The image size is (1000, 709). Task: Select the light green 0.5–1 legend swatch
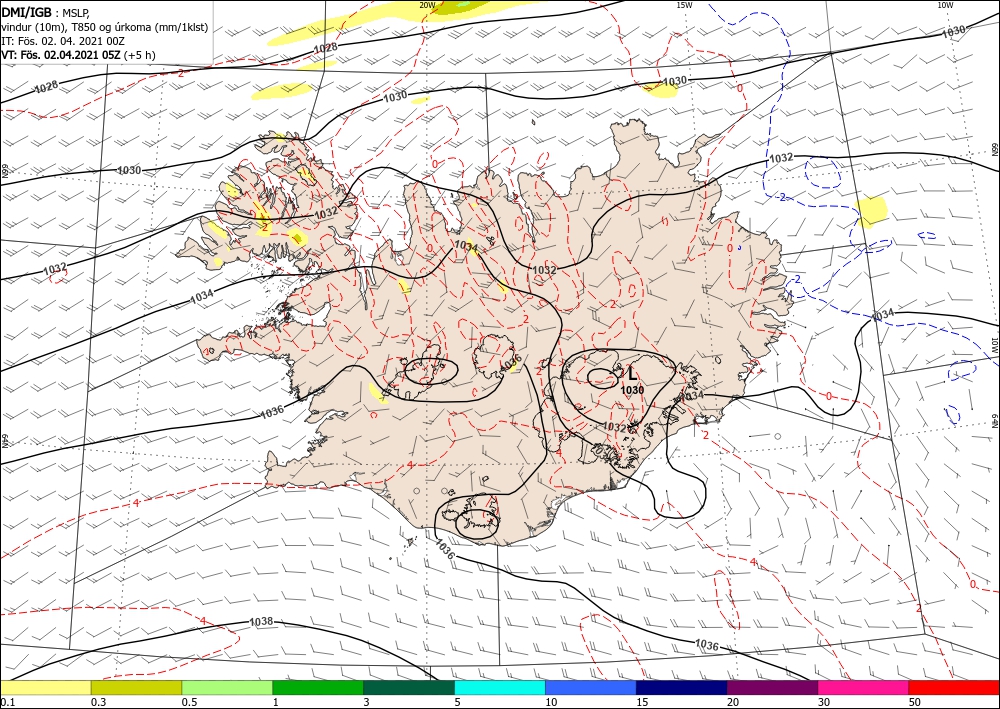pyautogui.click(x=227, y=688)
